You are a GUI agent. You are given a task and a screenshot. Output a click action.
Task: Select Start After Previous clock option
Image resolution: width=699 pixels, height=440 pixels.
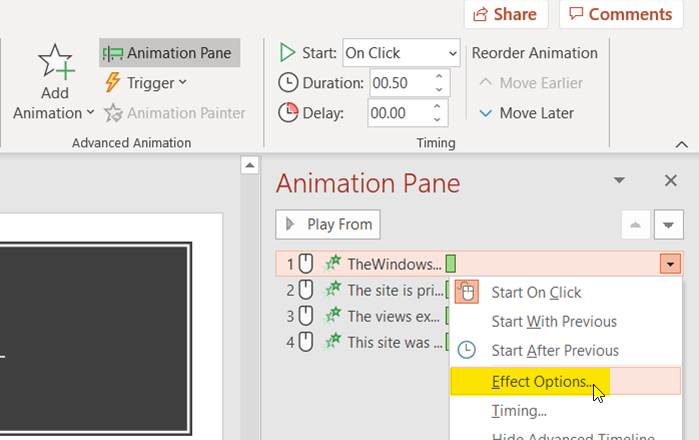555,350
